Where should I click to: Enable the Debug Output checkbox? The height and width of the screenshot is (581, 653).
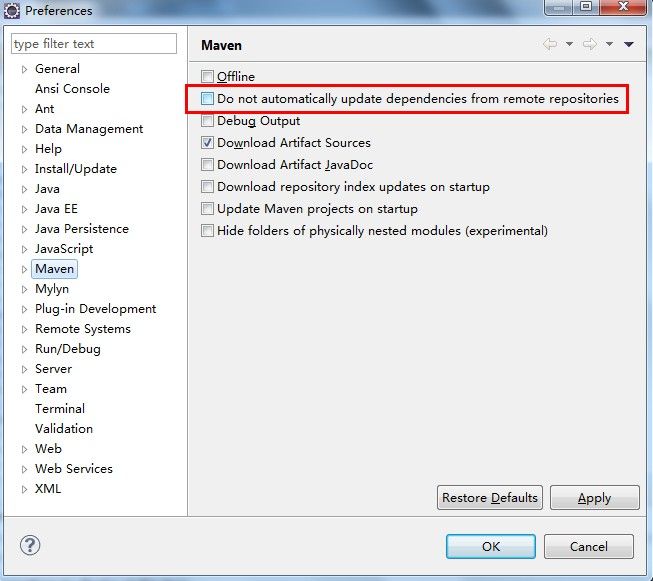[207, 121]
